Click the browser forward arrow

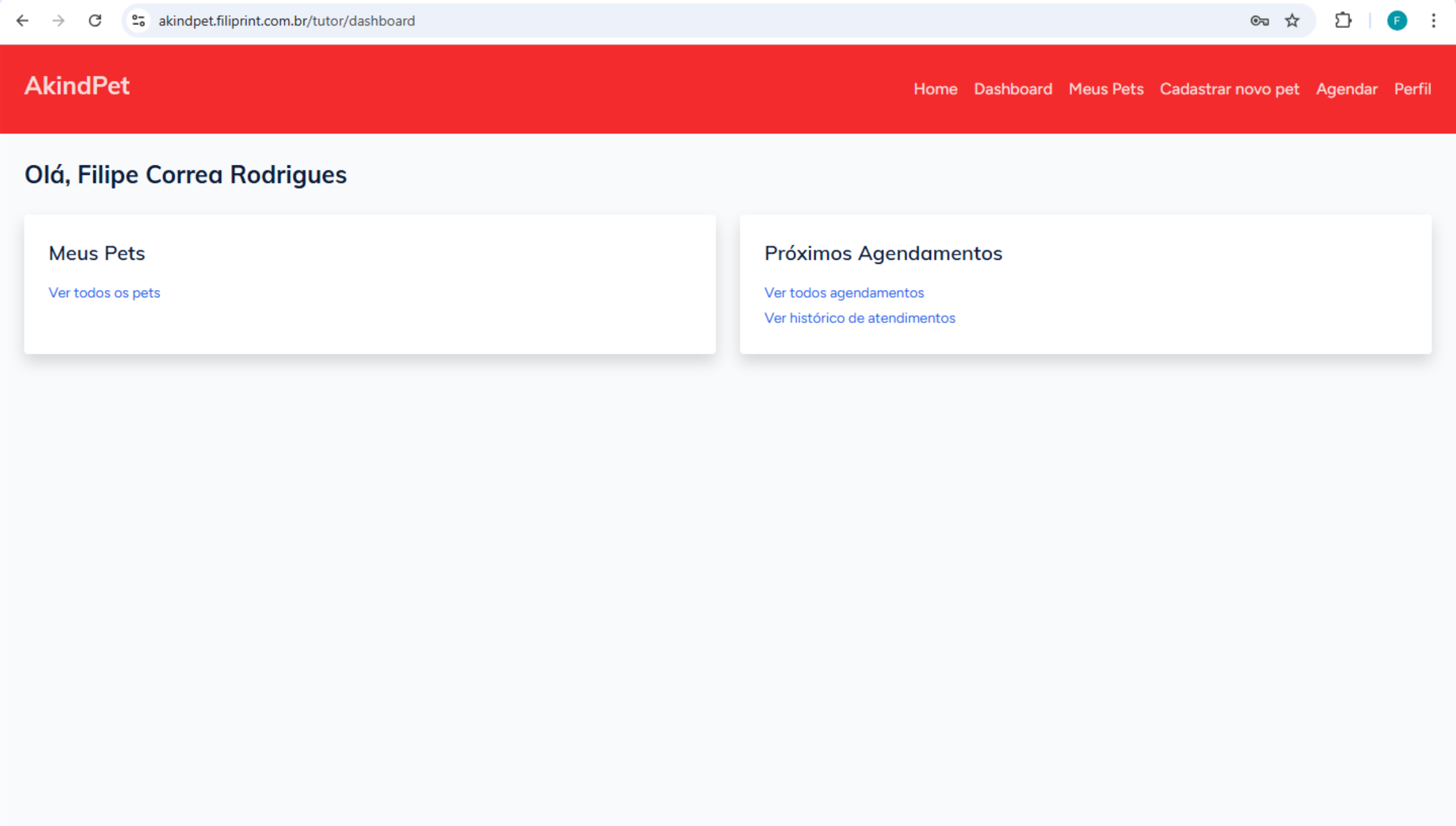click(x=58, y=21)
